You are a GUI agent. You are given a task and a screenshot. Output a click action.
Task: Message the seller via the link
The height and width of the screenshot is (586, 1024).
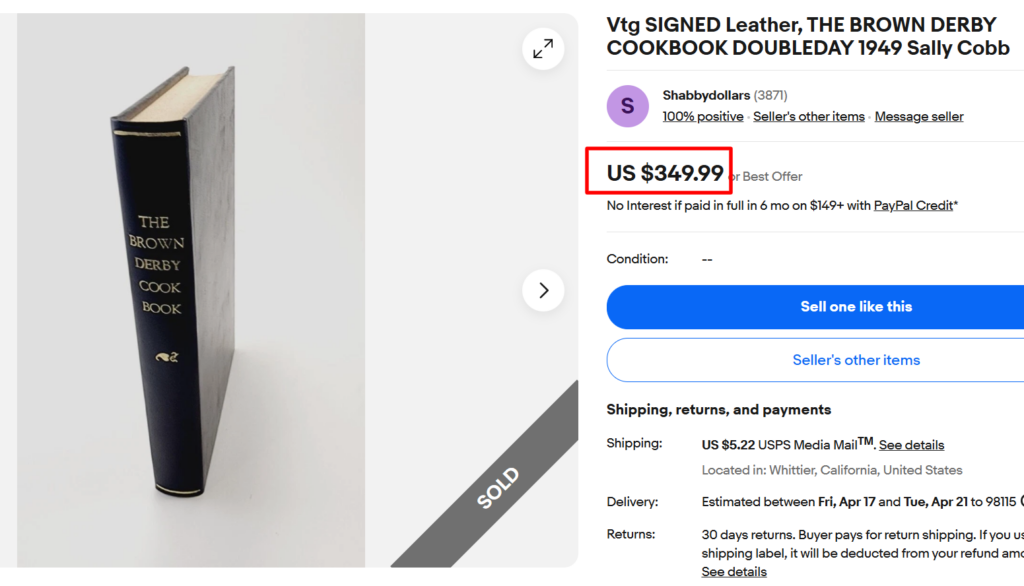coord(918,117)
